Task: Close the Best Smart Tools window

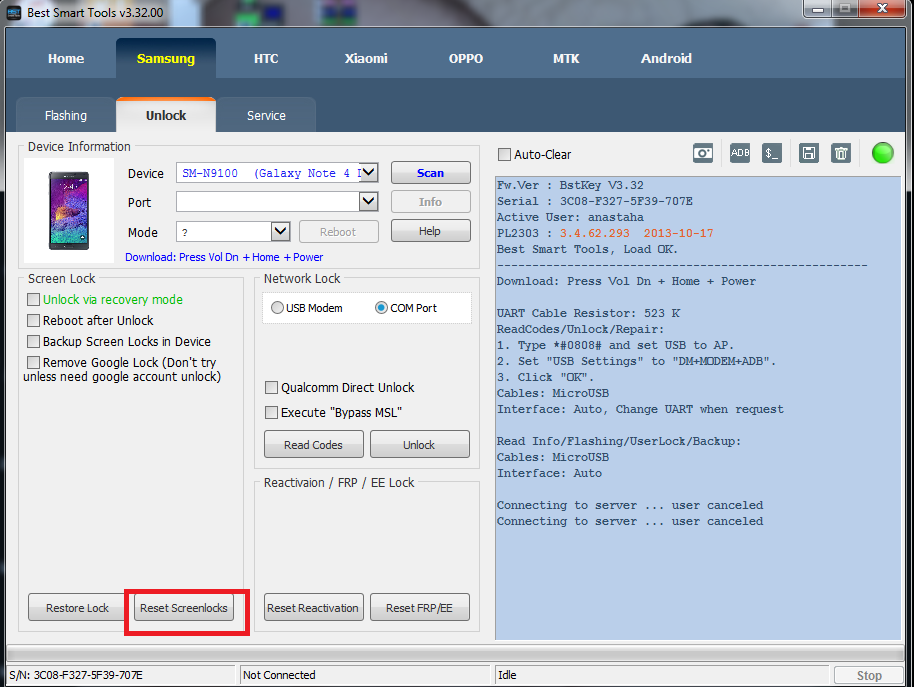Action: coord(882,9)
